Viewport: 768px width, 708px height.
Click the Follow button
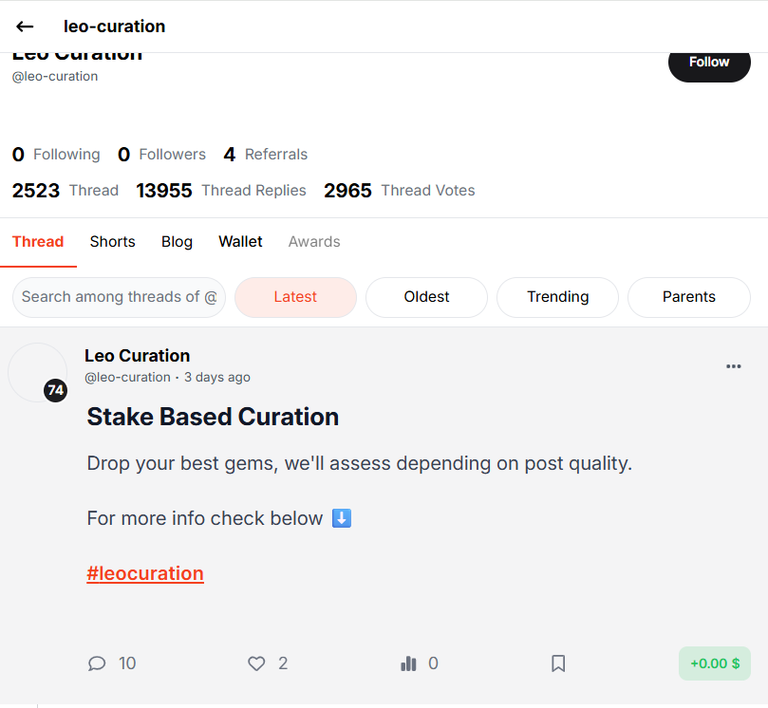(x=709, y=62)
